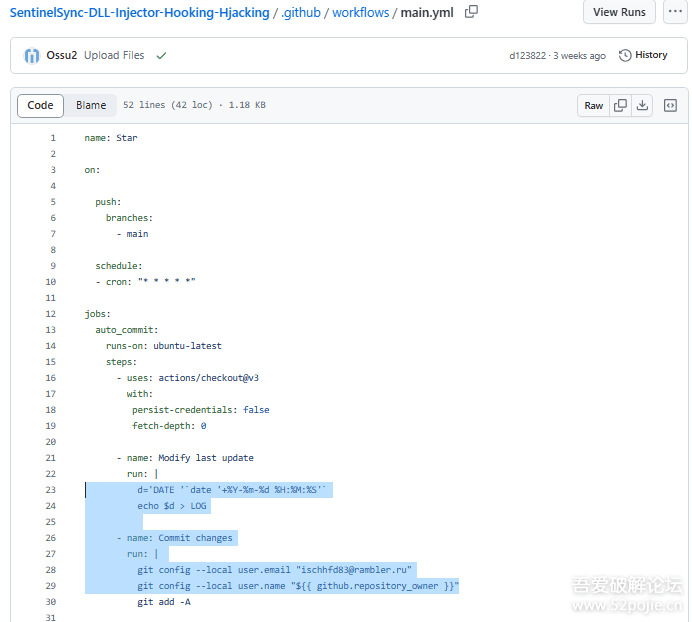
Task: Click 'push:' code line
Action: [108, 202]
